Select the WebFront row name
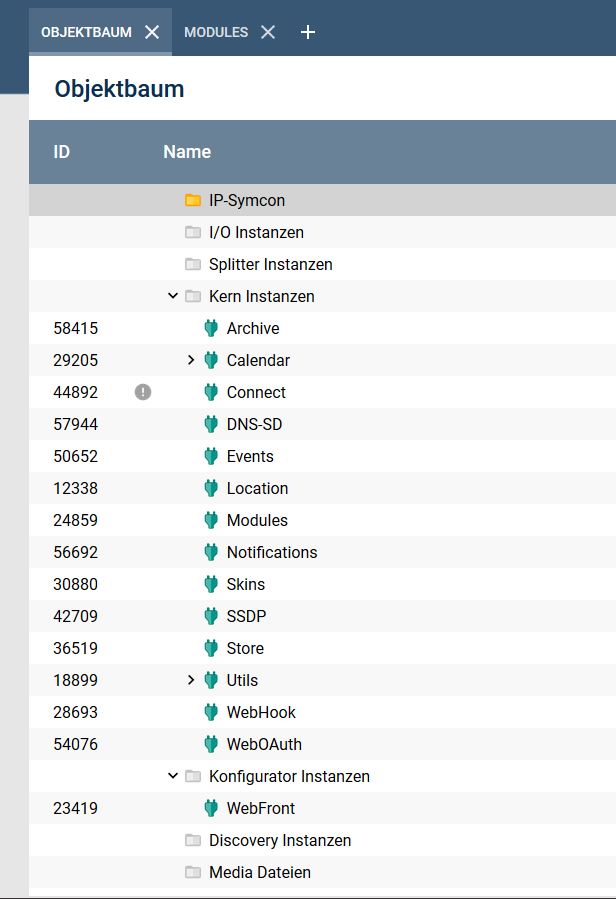This screenshot has width=616, height=899. pos(260,808)
